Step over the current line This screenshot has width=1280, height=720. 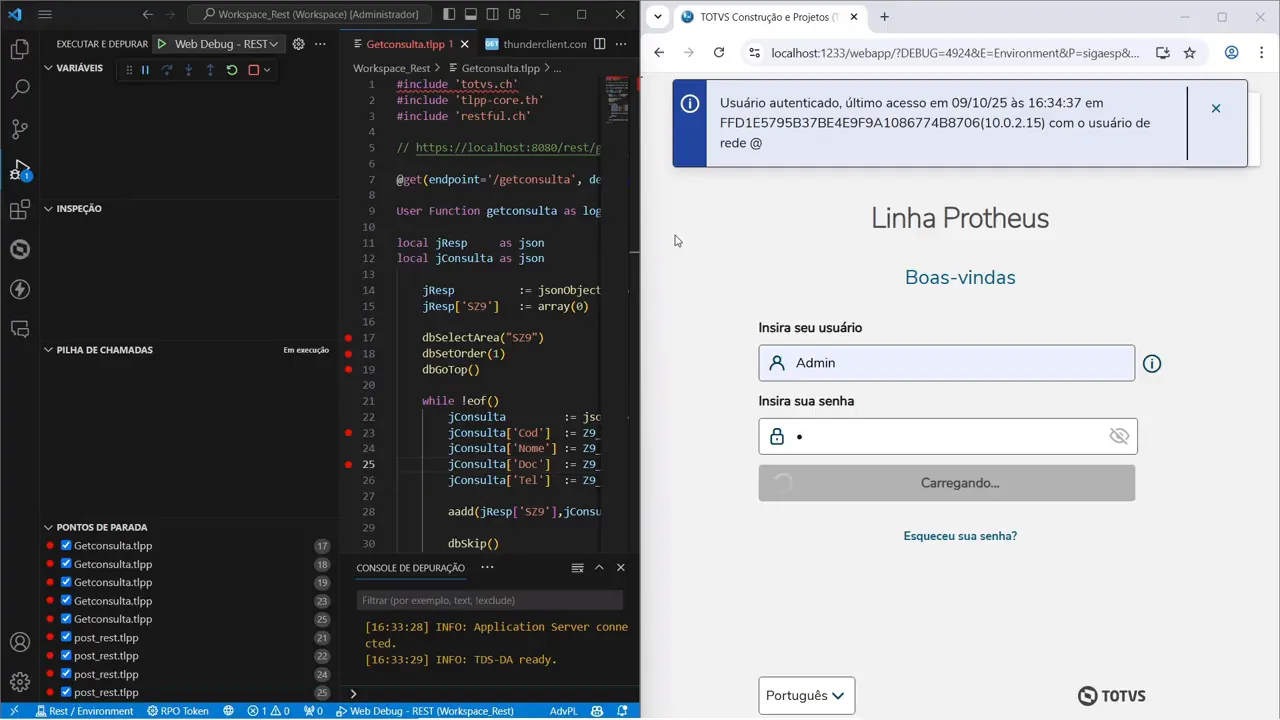tap(167, 69)
